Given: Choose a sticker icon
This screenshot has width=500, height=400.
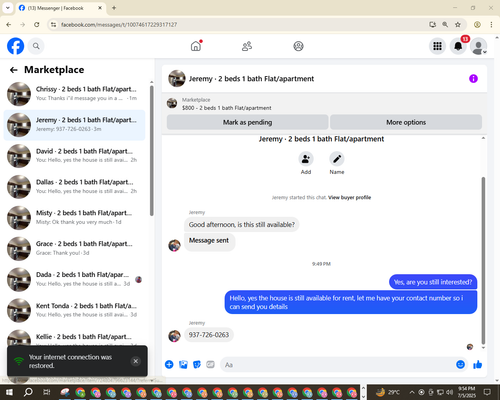Looking at the screenshot, I should coord(197,364).
